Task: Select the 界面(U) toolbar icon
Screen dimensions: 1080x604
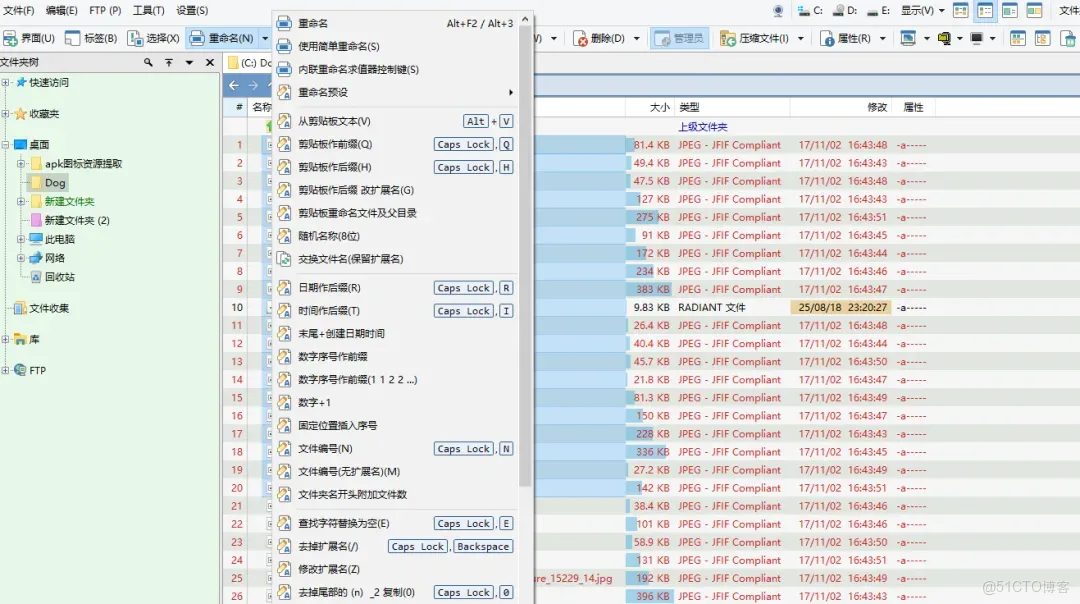Action: 30,37
